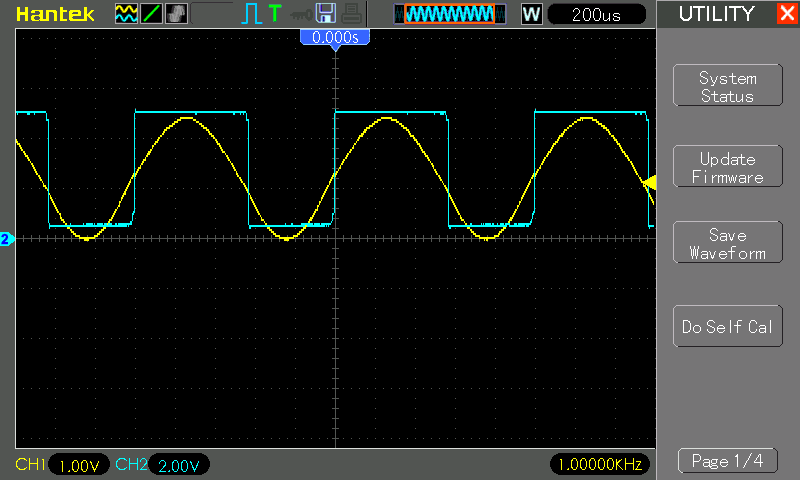The height and width of the screenshot is (480, 800).
Task: Click the gray persistence icon
Action: (176, 14)
